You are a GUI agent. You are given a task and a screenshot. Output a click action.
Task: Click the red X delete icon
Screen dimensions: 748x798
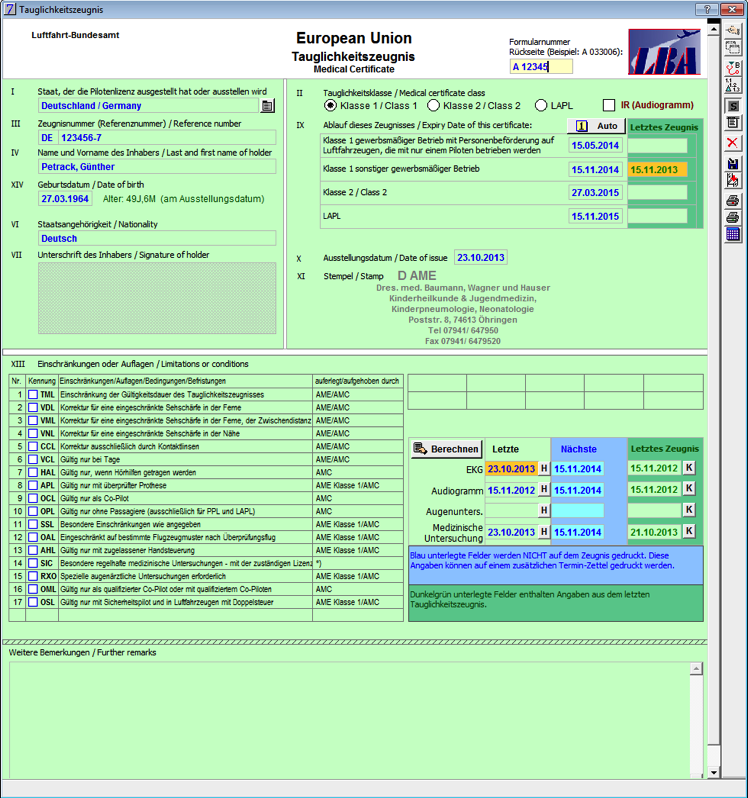(x=733, y=143)
